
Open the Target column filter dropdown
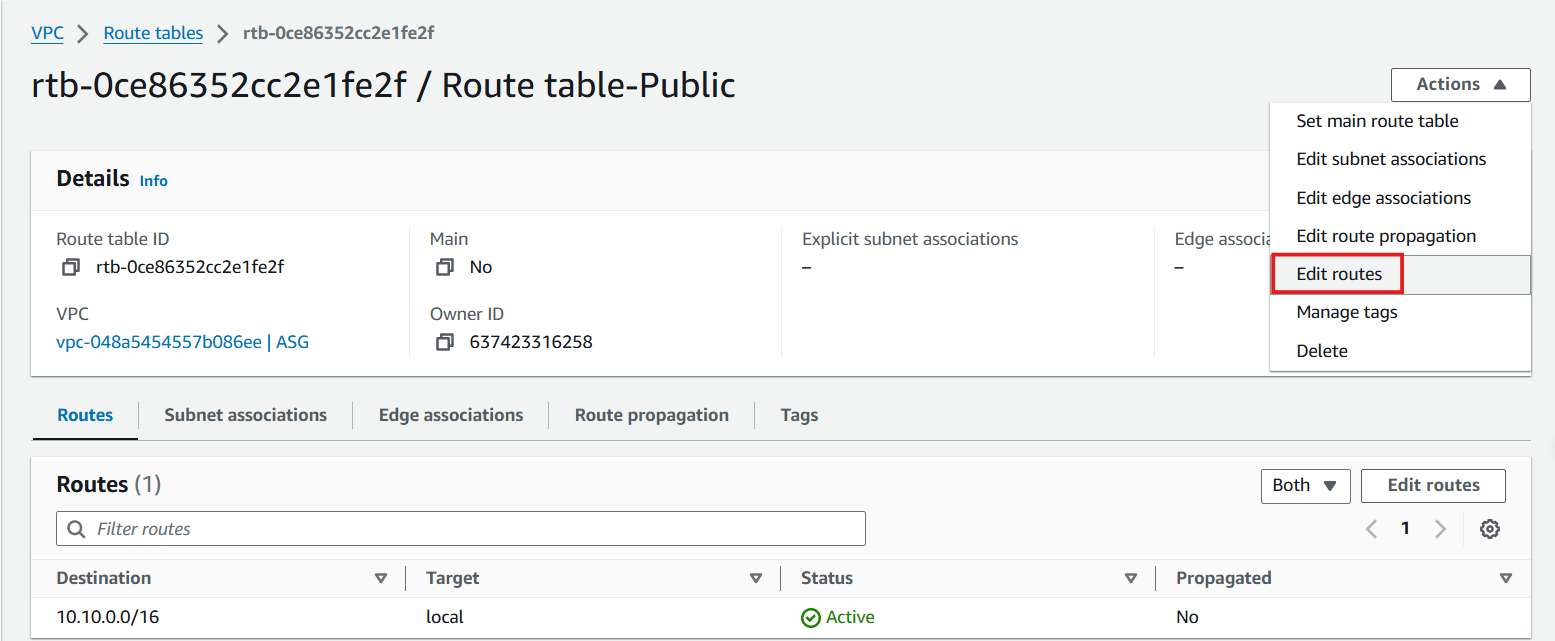756,578
